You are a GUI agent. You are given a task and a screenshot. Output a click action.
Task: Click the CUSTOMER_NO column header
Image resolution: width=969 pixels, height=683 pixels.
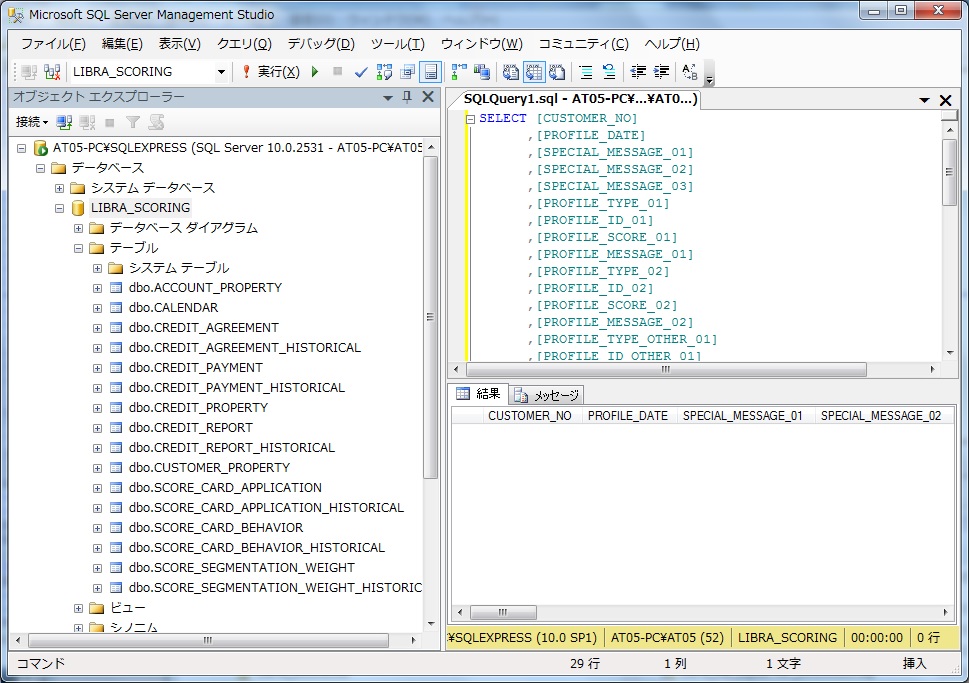coord(530,416)
